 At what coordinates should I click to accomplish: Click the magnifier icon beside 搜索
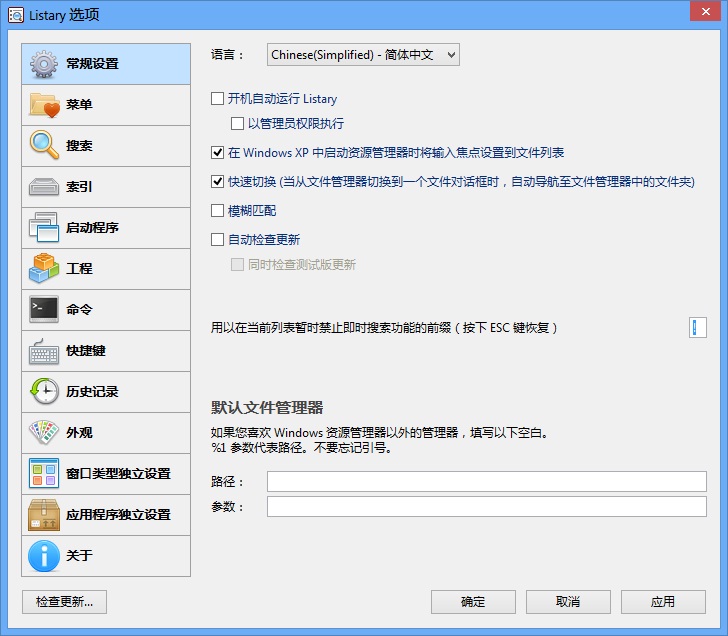(44, 146)
